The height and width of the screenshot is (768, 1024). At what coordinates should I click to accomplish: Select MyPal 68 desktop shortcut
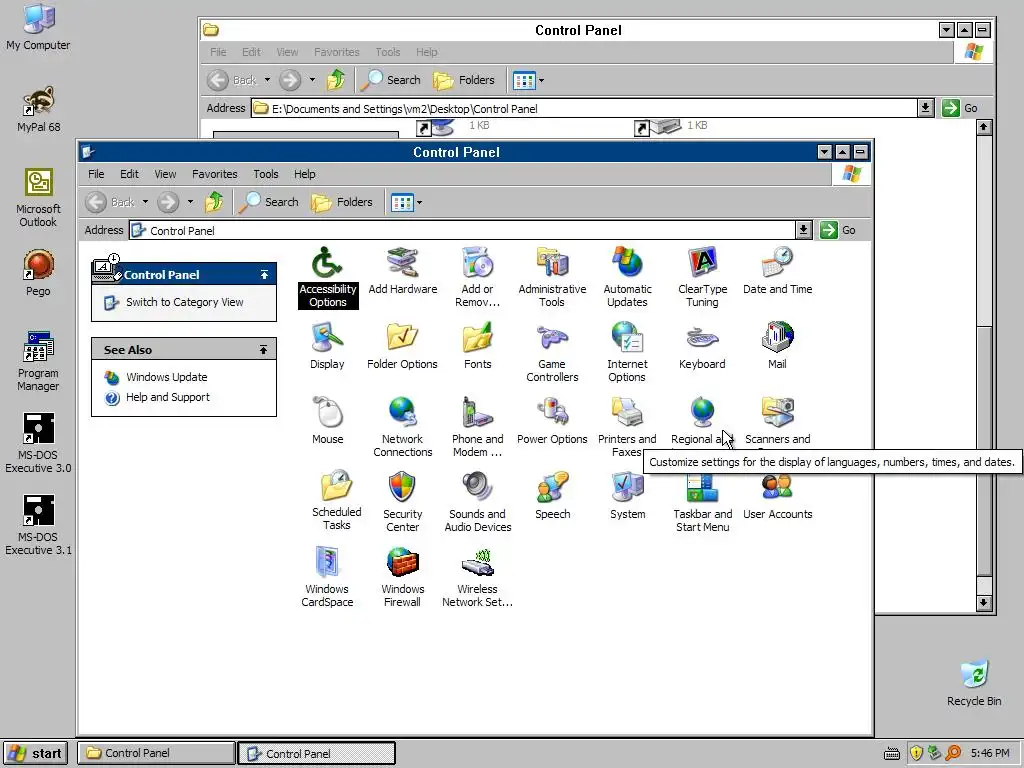pyautogui.click(x=39, y=109)
